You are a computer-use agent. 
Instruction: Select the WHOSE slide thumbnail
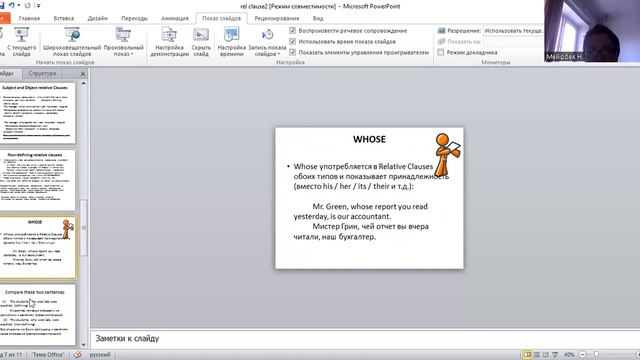click(37, 247)
